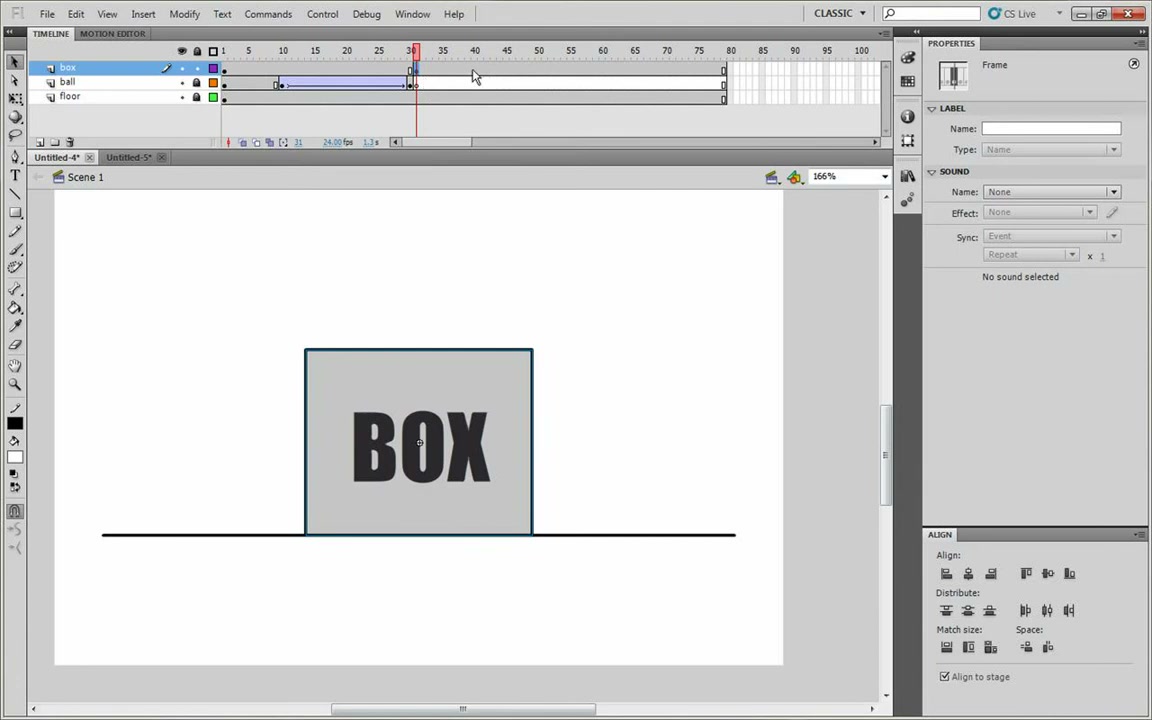Click the CS Live button
Image resolution: width=1152 pixels, height=720 pixels.
coord(1012,13)
